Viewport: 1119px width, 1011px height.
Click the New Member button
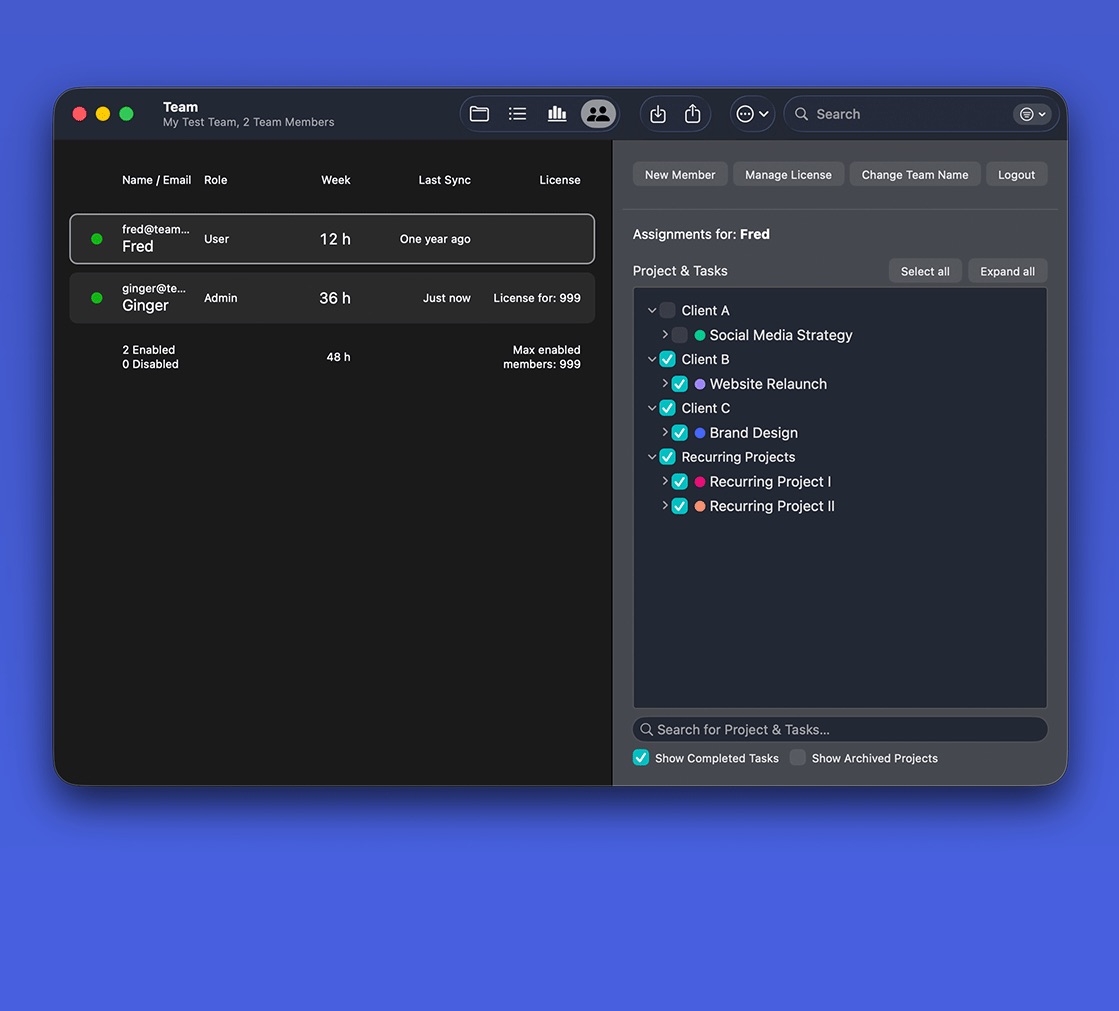pos(679,174)
